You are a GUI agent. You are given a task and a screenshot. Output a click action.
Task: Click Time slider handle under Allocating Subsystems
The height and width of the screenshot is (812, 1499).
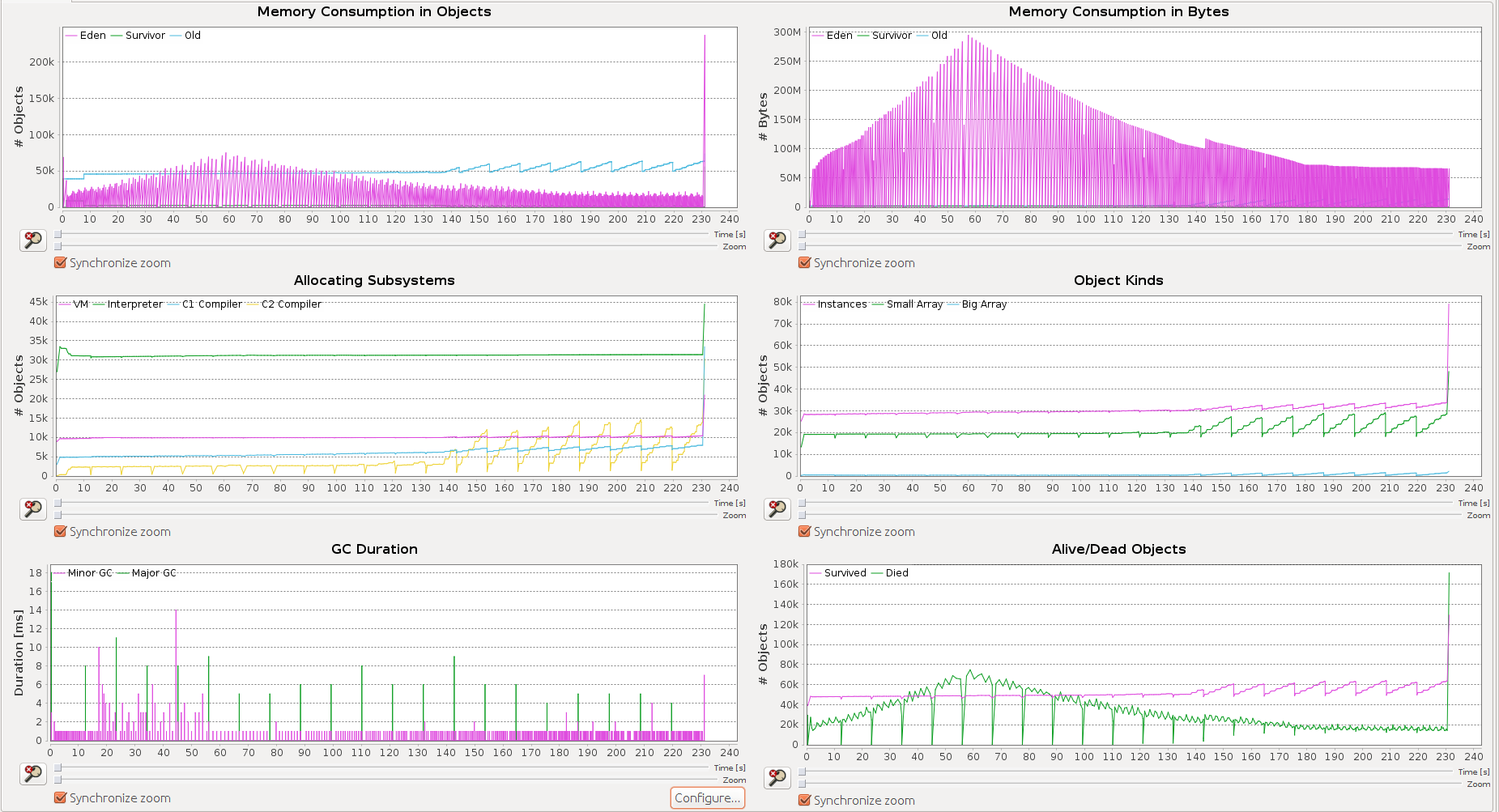point(57,504)
